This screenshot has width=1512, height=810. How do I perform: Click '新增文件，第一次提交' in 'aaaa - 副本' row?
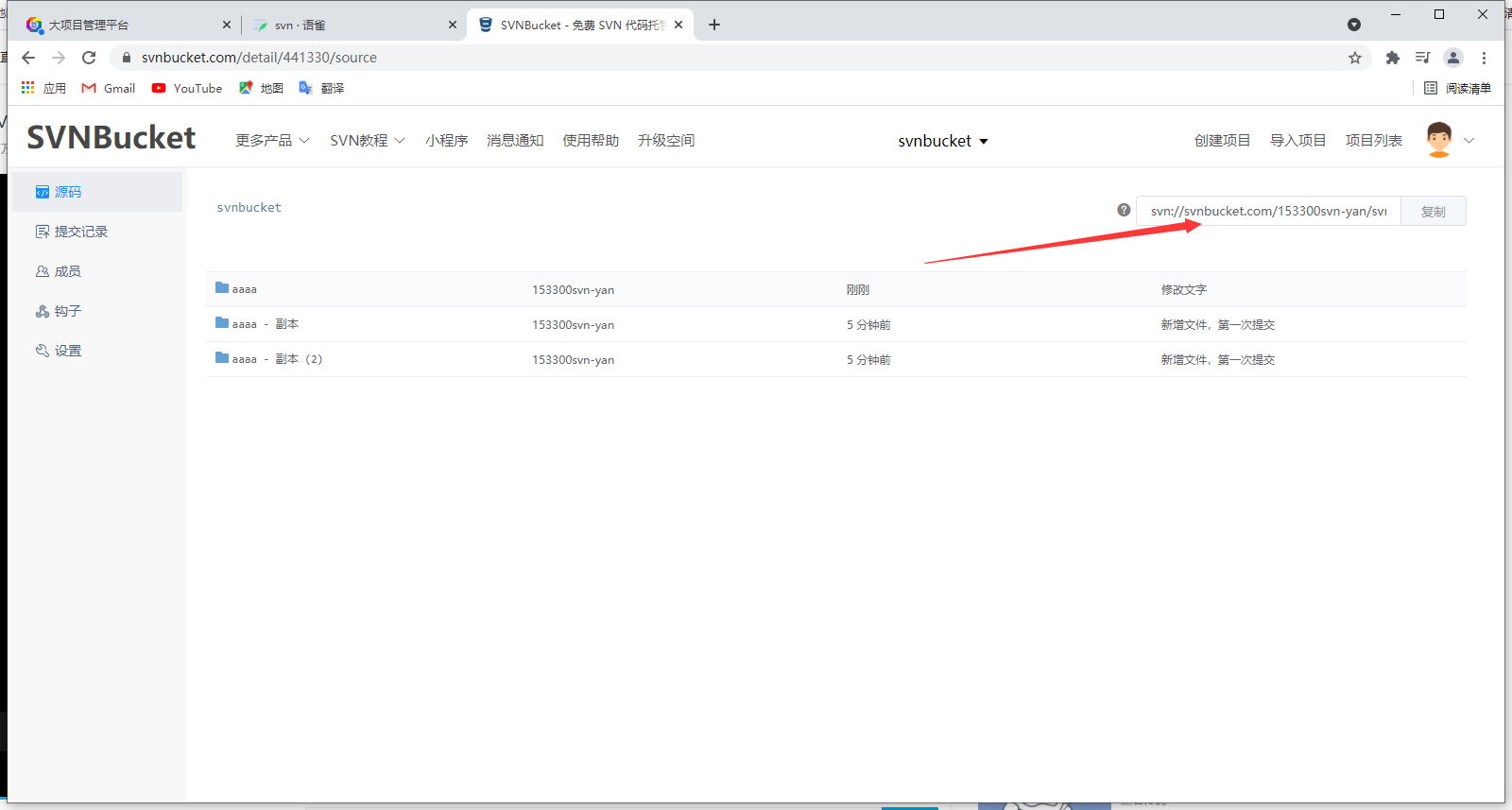1217,324
